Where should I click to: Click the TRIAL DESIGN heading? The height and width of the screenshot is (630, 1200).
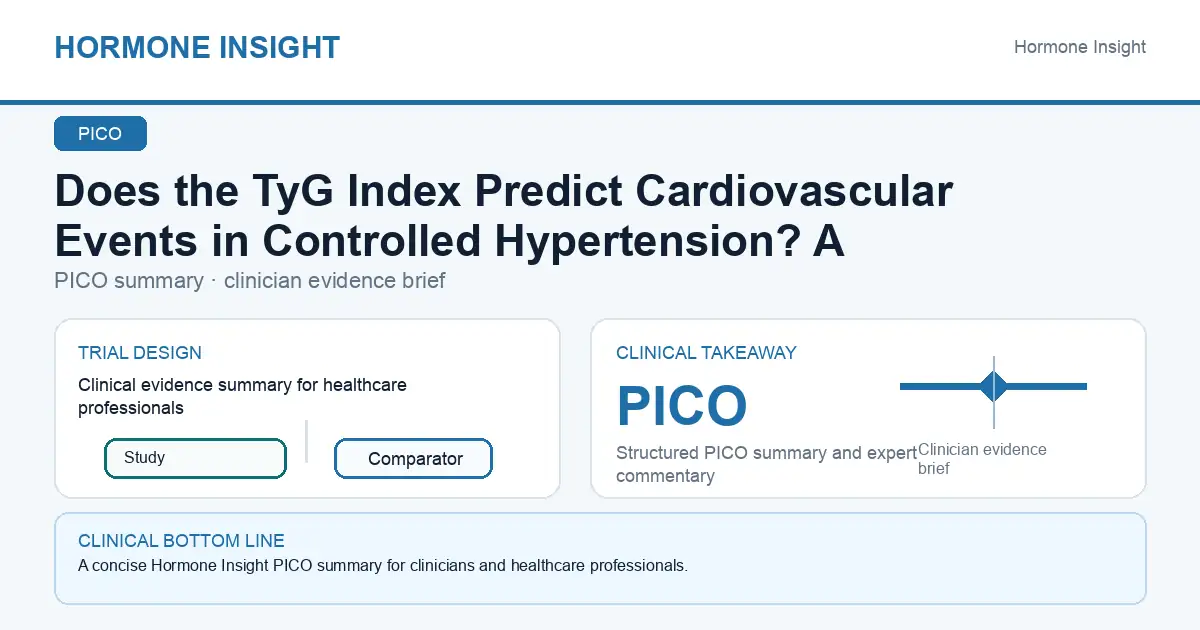(140, 353)
